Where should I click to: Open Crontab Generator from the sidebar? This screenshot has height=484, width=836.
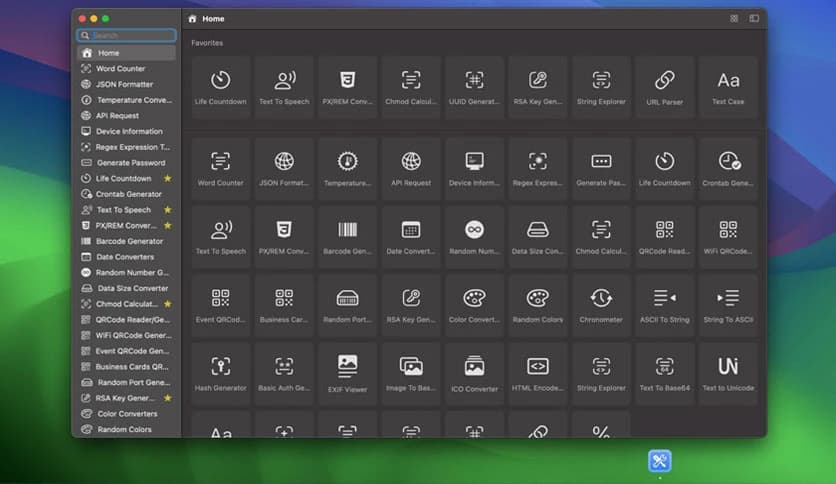tap(128, 194)
